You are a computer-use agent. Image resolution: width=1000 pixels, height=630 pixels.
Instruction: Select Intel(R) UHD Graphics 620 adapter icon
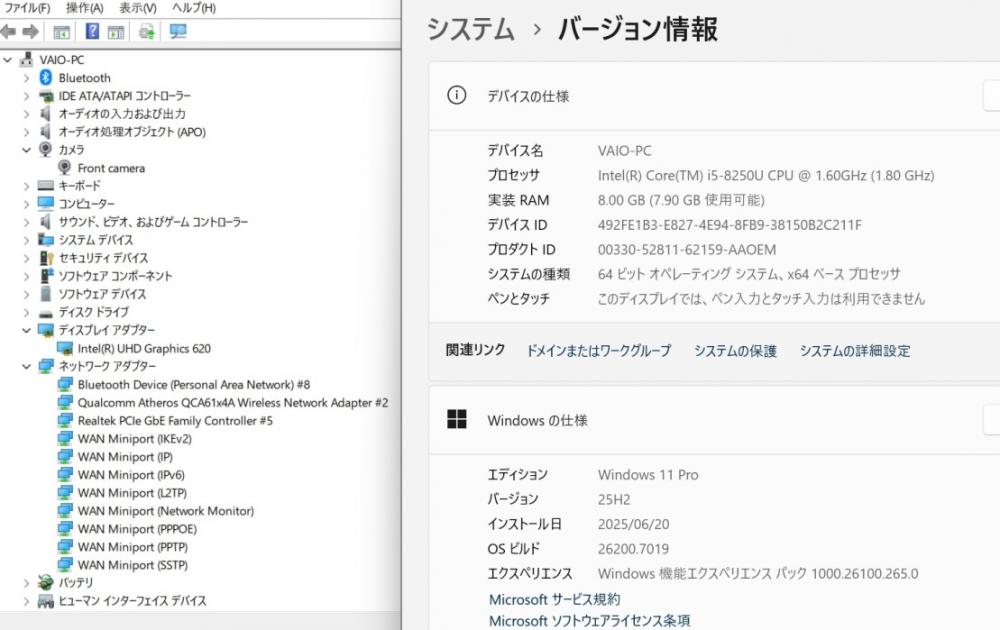64,348
